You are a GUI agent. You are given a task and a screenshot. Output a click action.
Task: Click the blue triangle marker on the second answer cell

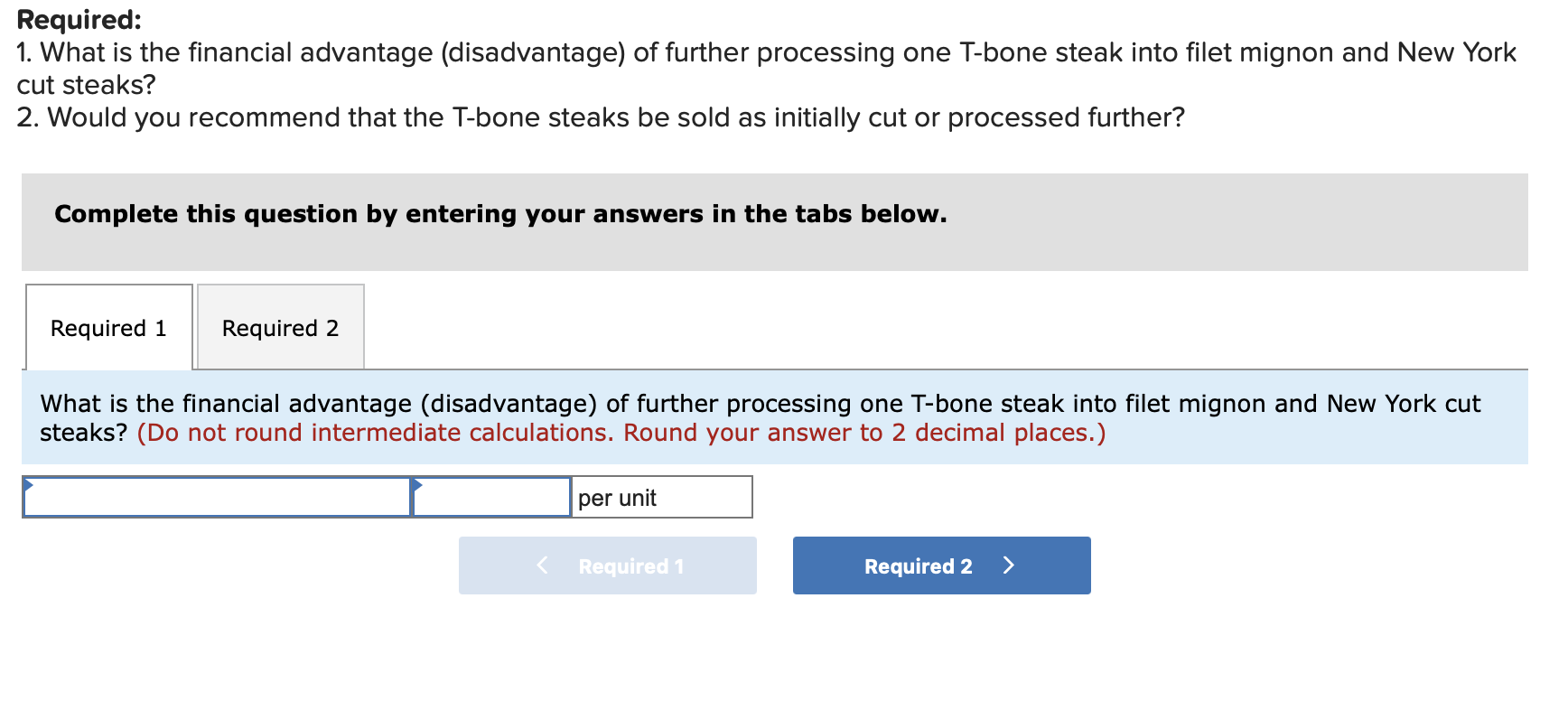tap(417, 485)
